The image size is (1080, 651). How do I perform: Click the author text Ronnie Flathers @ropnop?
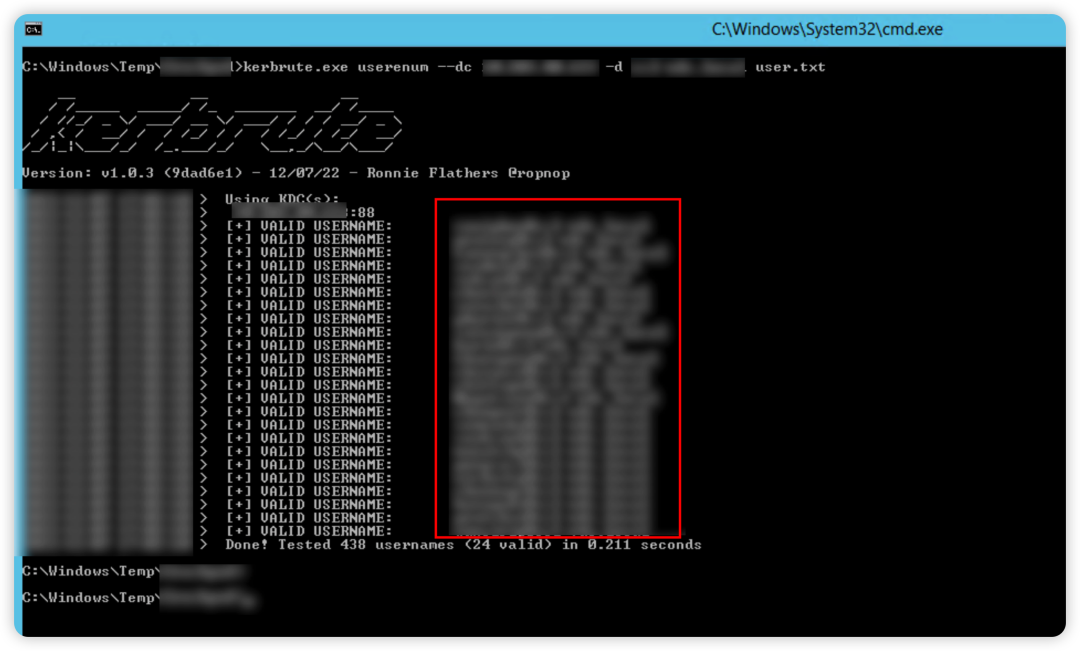tap(468, 173)
